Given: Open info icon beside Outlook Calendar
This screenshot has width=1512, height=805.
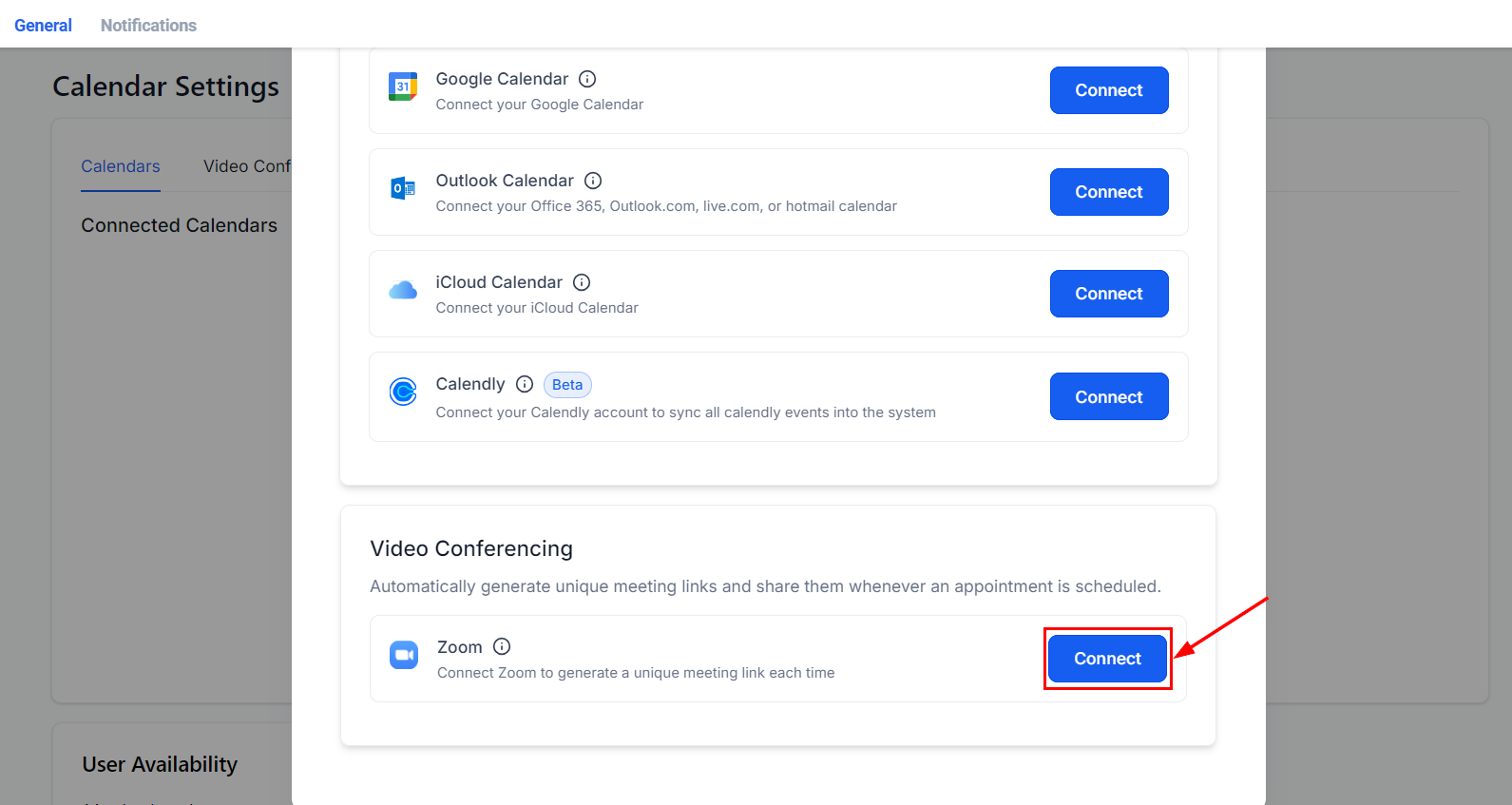Looking at the screenshot, I should [x=593, y=181].
